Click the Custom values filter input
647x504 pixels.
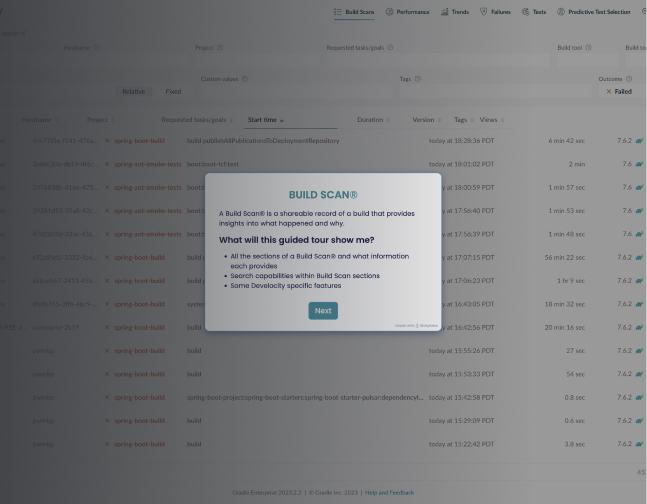click(x=295, y=91)
